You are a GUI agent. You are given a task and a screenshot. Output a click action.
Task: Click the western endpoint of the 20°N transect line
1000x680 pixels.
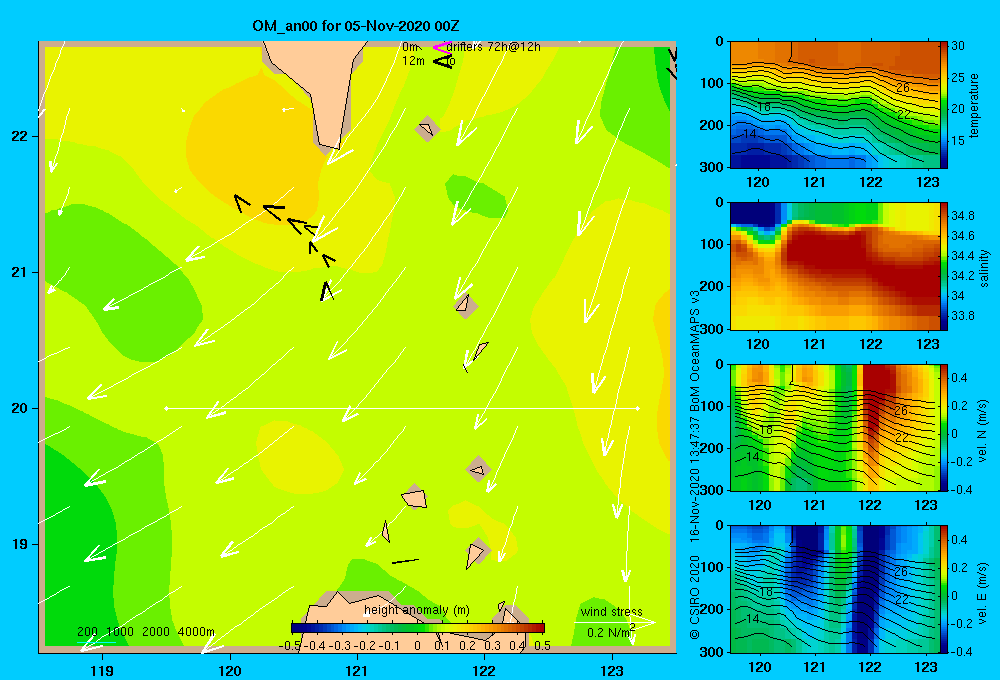166,408
